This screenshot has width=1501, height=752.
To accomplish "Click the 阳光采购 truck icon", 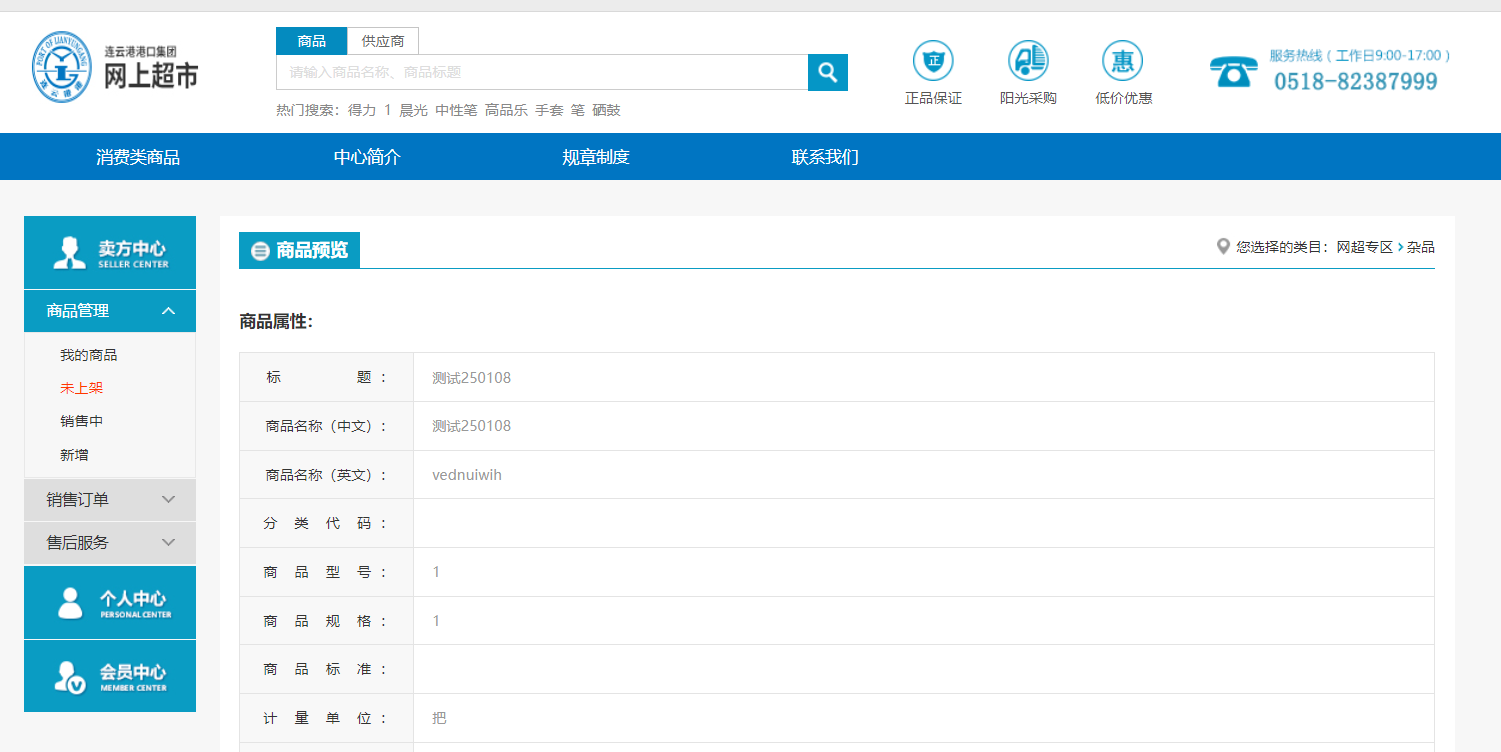I will click(x=1028, y=61).
